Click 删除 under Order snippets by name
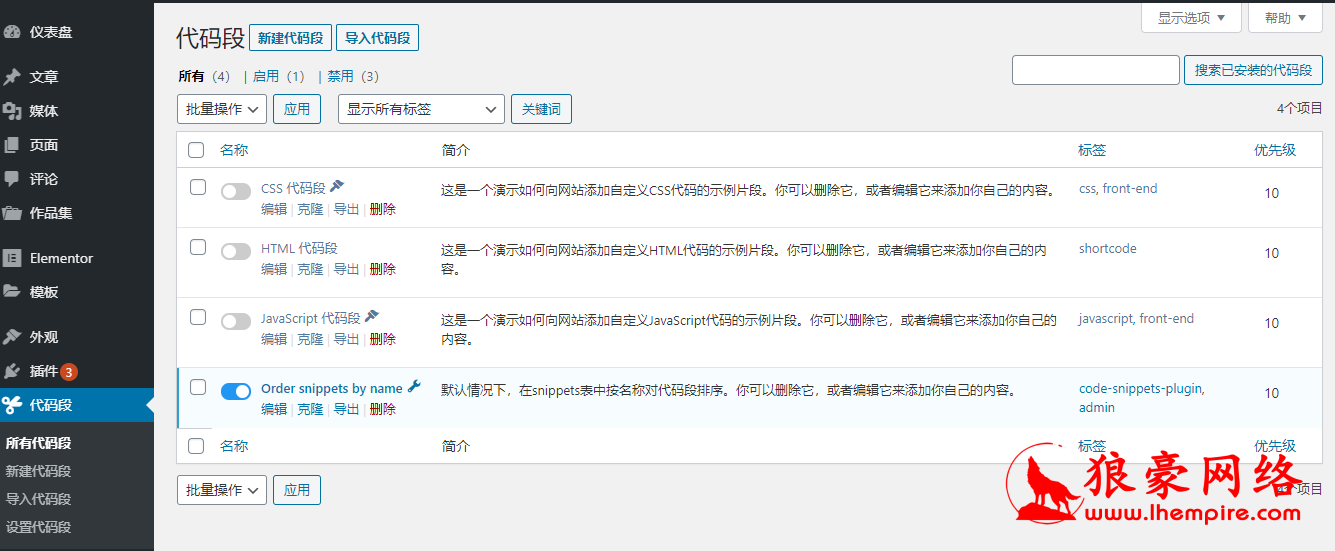The image size is (1335, 551). 383,409
